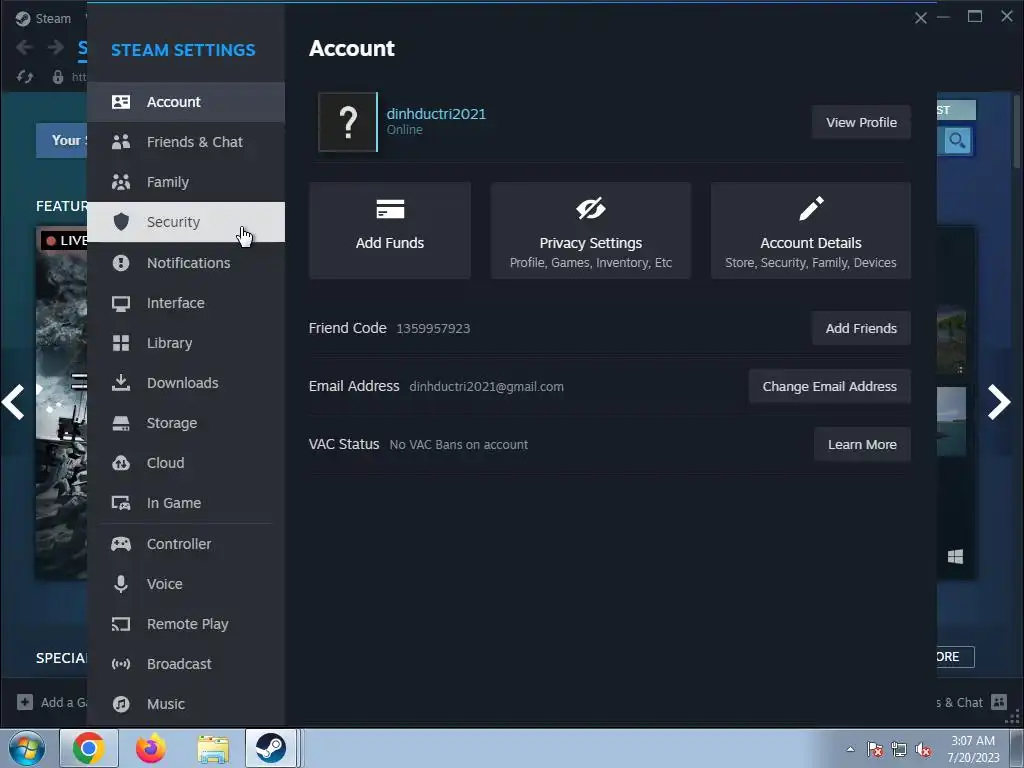Screen dimensions: 1024x768
Task: Click Remote Play settings label
Action: click(187, 624)
